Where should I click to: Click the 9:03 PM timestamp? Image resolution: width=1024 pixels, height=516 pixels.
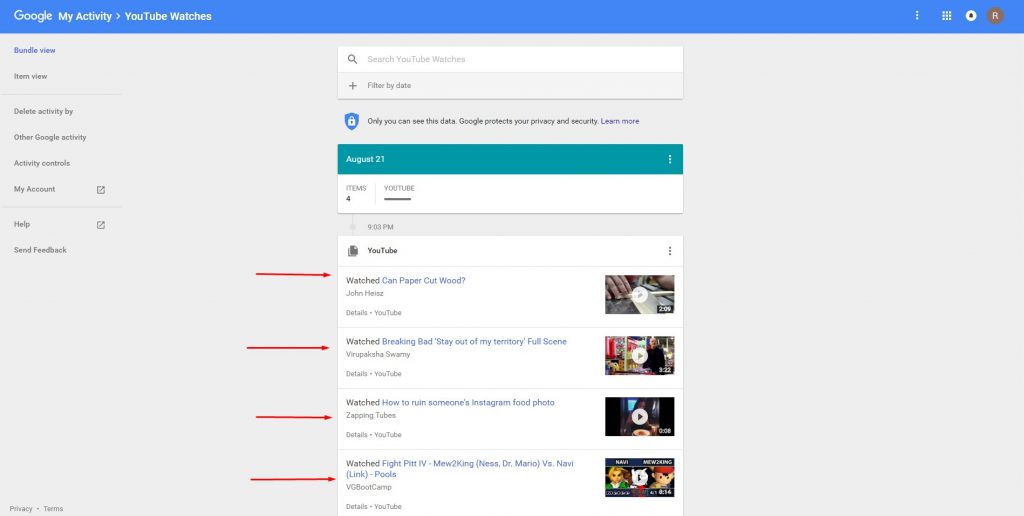tap(381, 227)
